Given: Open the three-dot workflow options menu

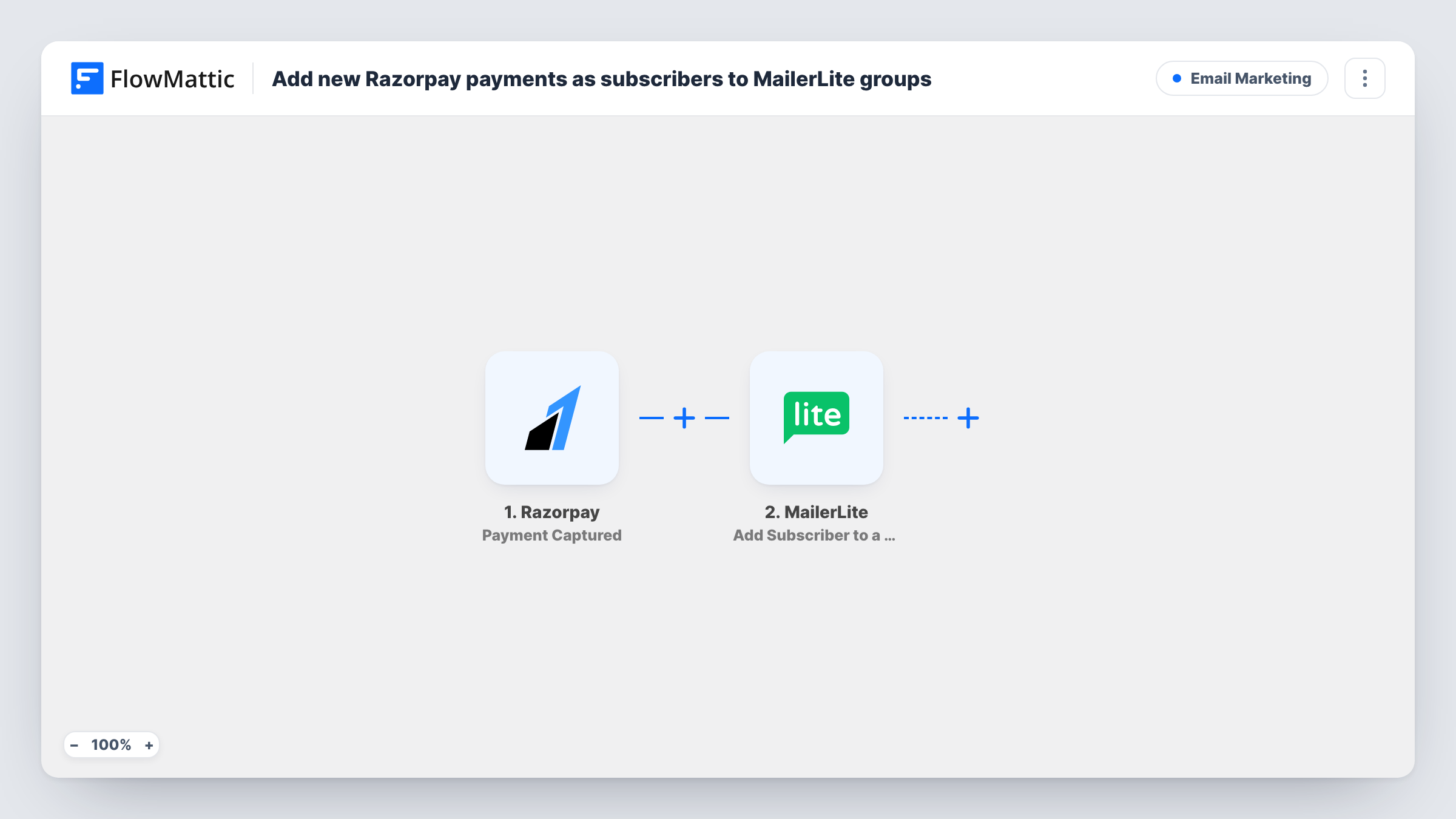Looking at the screenshot, I should coord(1364,78).
